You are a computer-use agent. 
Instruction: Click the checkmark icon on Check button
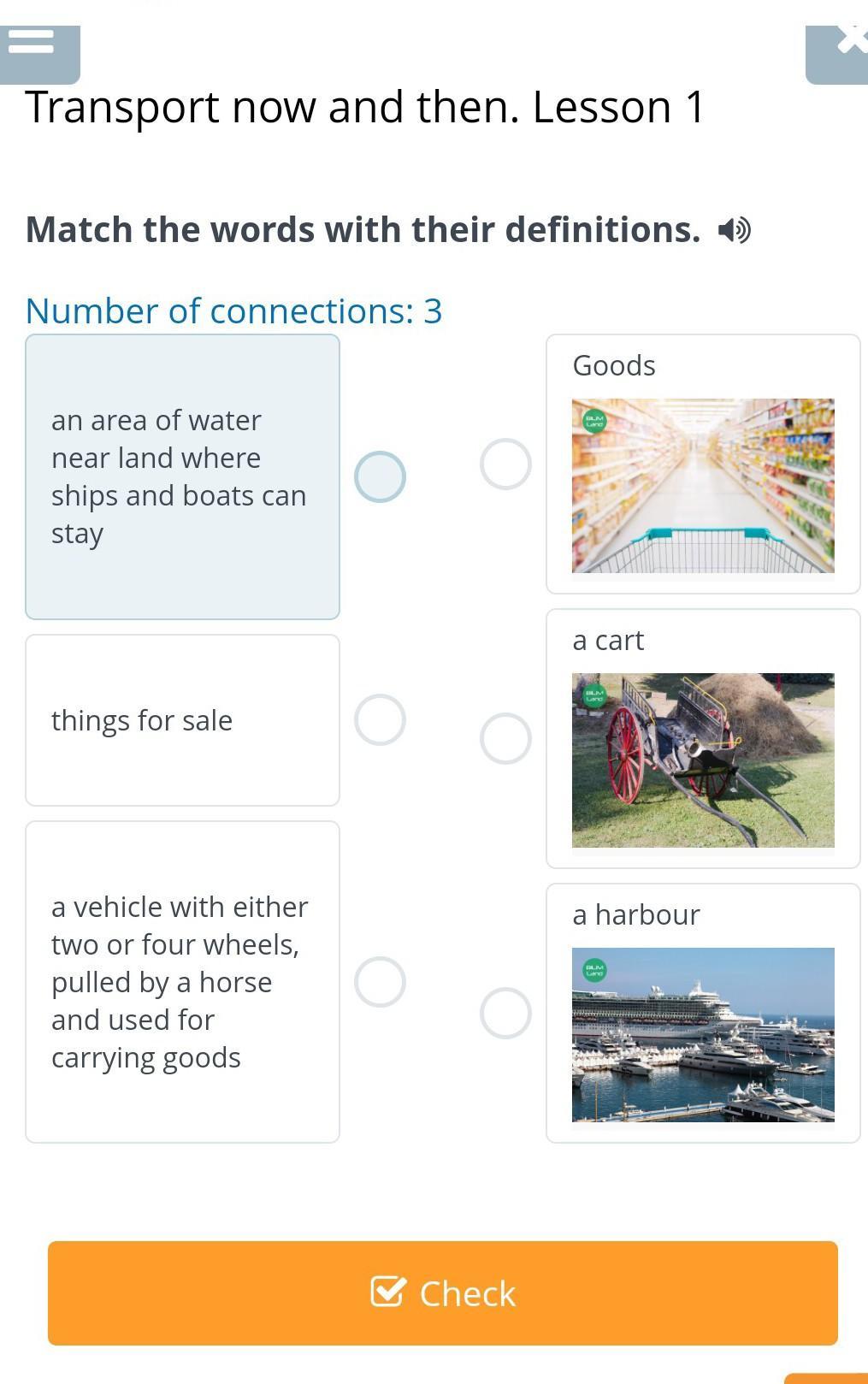pyautogui.click(x=388, y=1292)
